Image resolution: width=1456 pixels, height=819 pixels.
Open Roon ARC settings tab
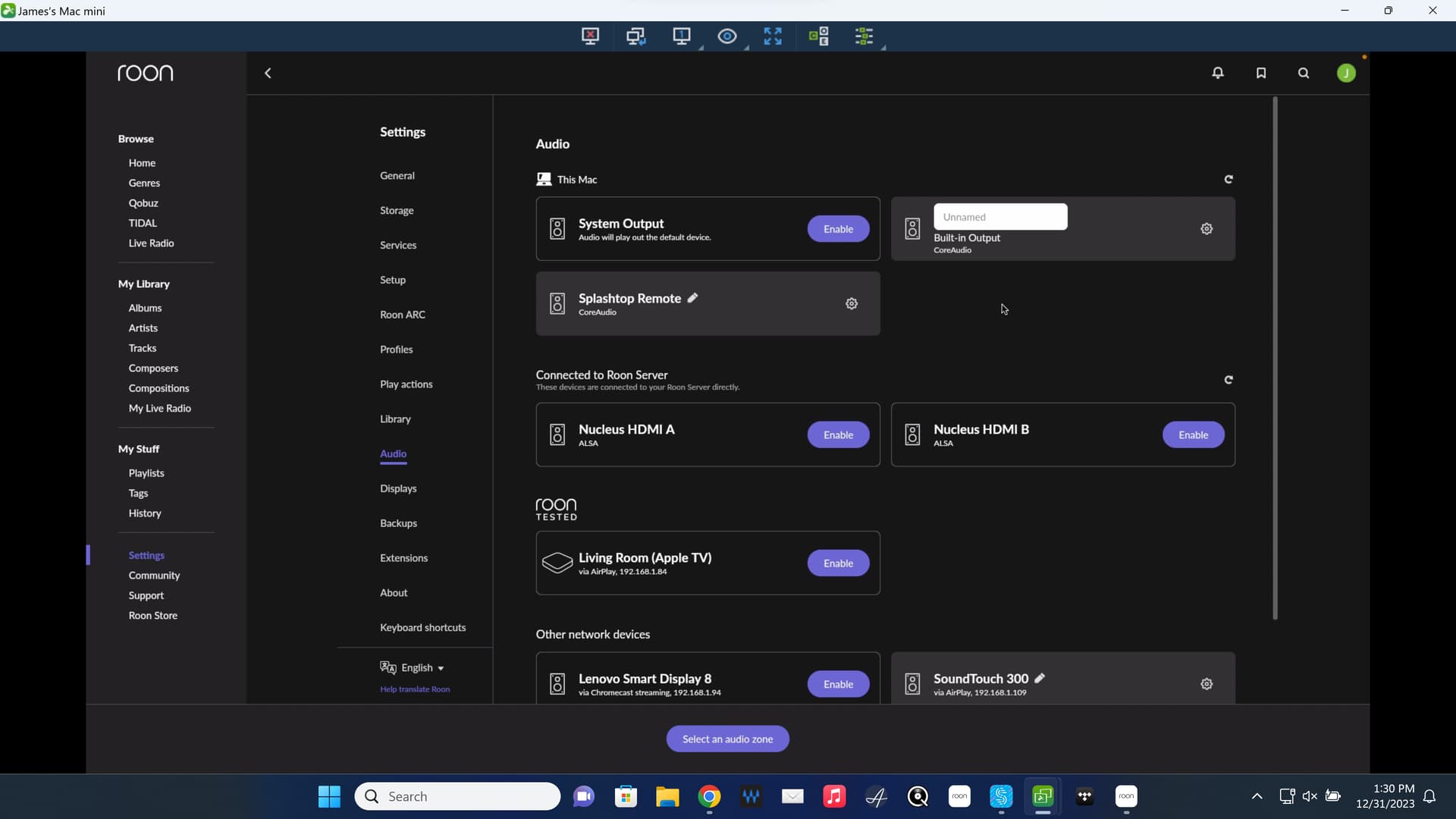click(x=403, y=315)
